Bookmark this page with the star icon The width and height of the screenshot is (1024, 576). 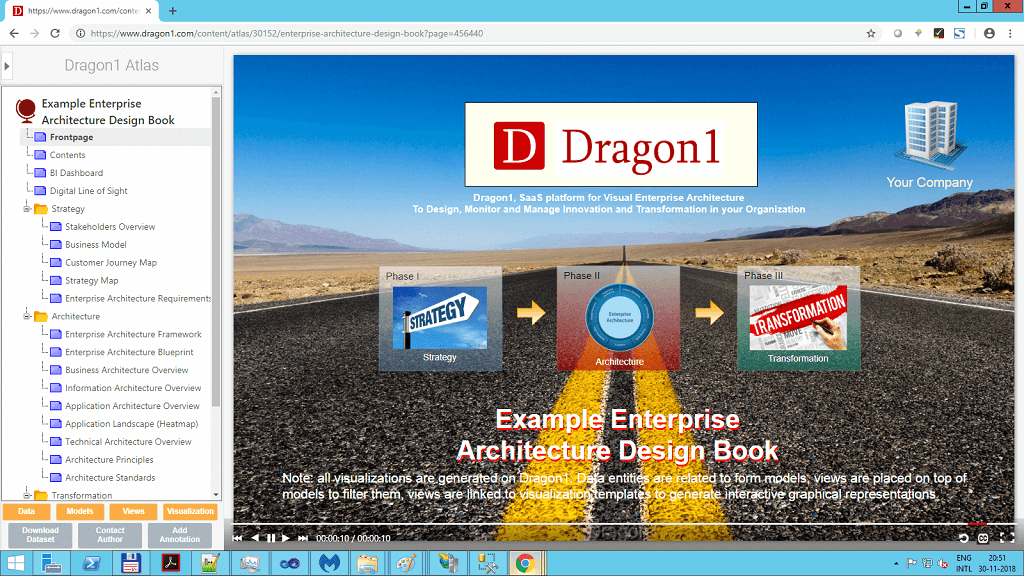(871, 33)
